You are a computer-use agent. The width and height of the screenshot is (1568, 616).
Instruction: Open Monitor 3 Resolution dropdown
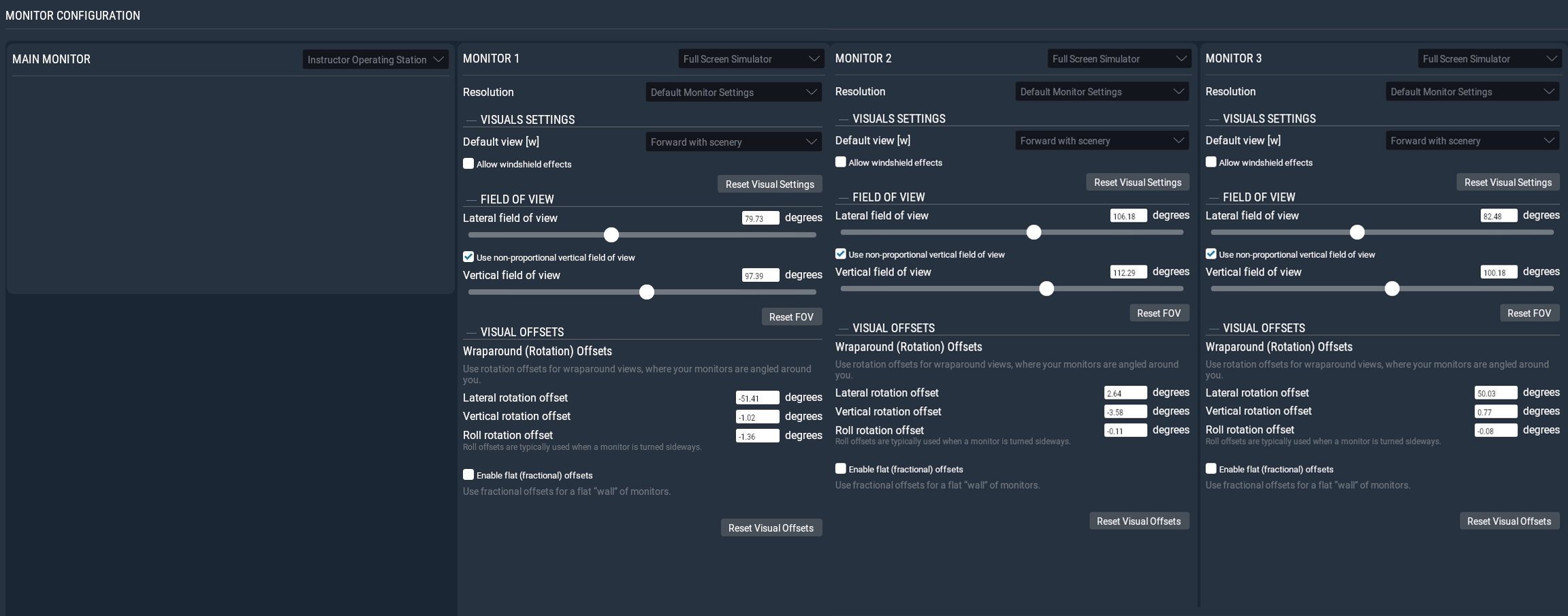tap(1471, 91)
